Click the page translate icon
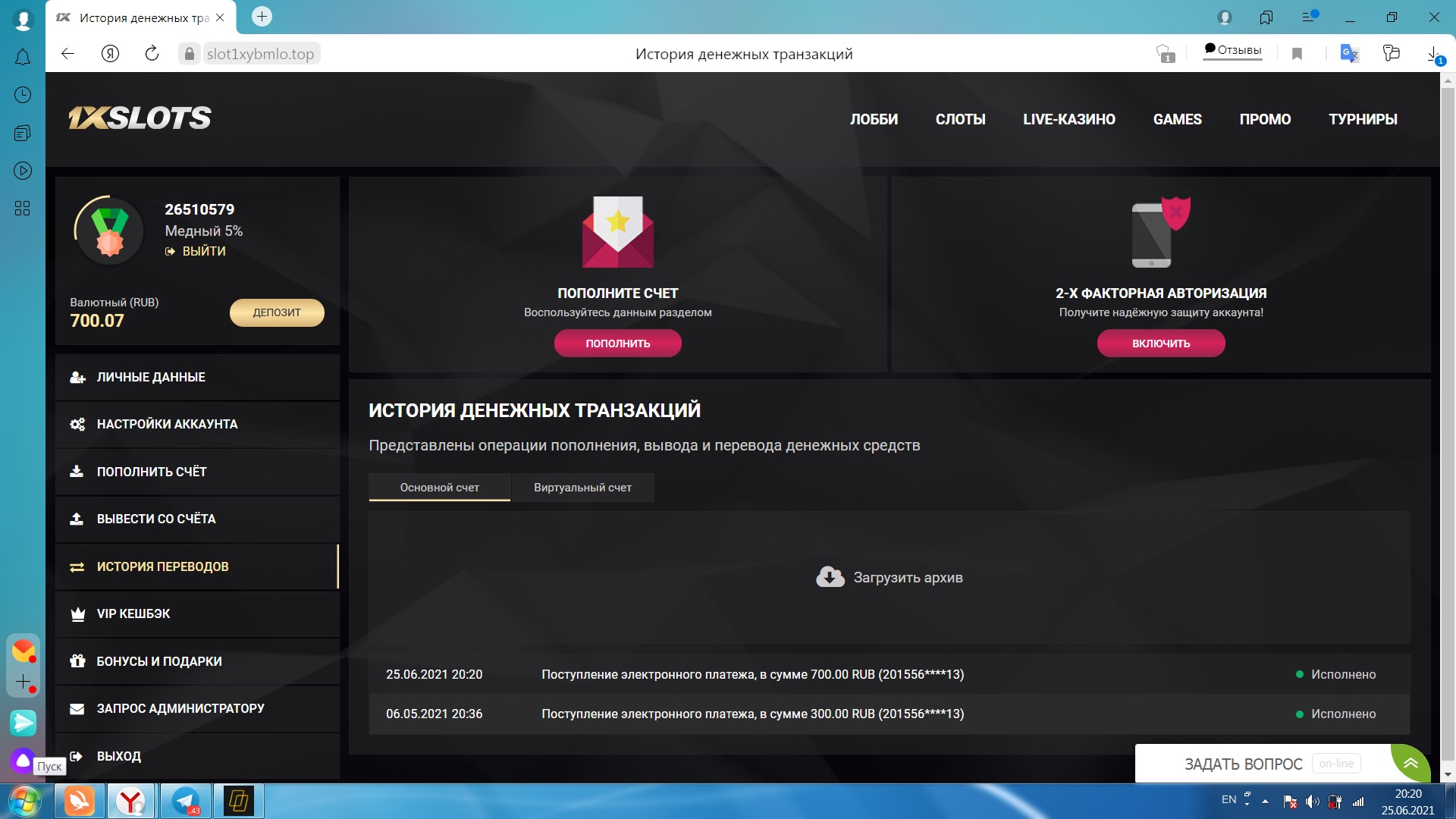This screenshot has height=819, width=1456. coord(1349,54)
